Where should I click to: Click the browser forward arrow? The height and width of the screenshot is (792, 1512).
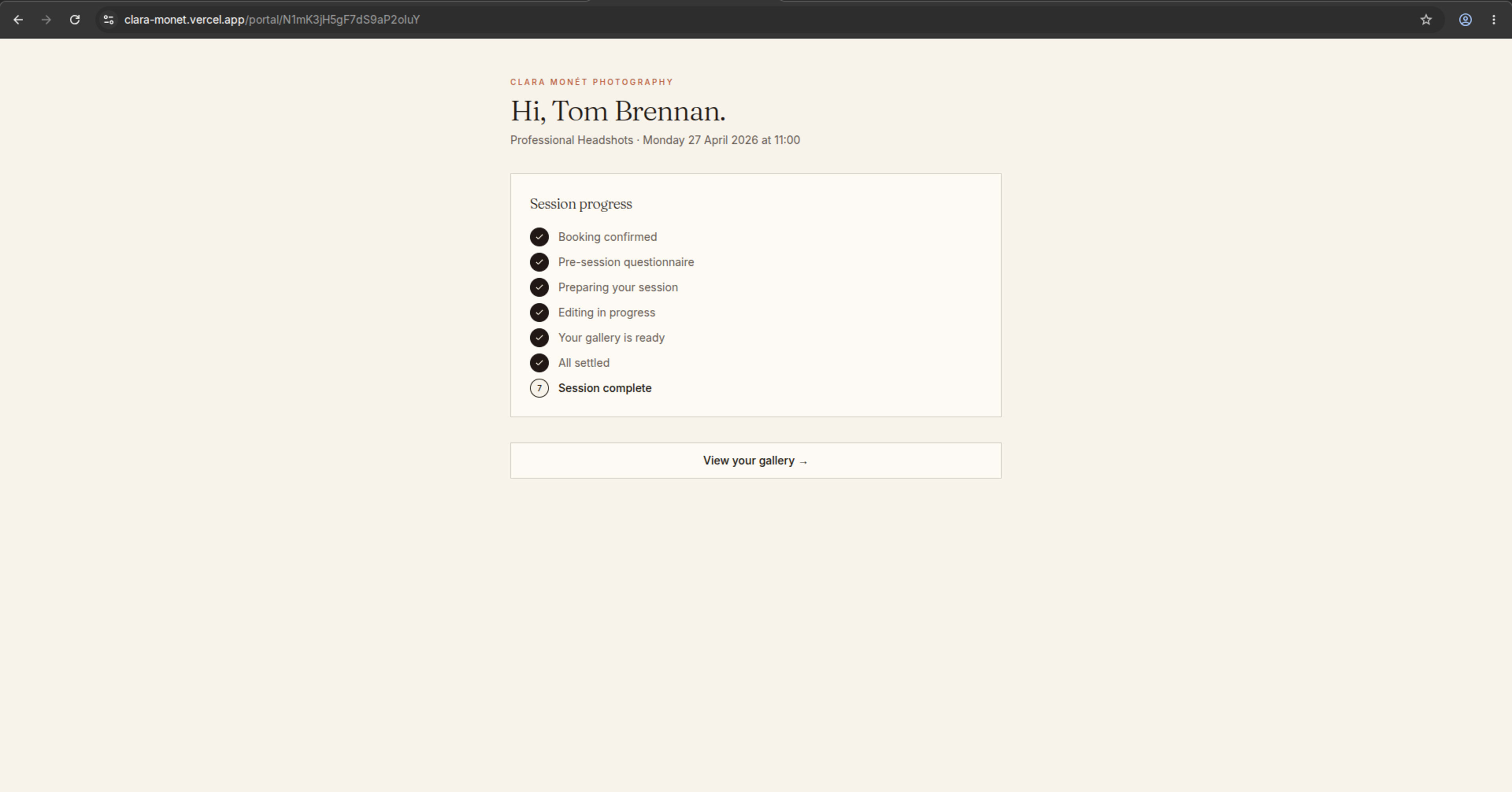(46, 20)
